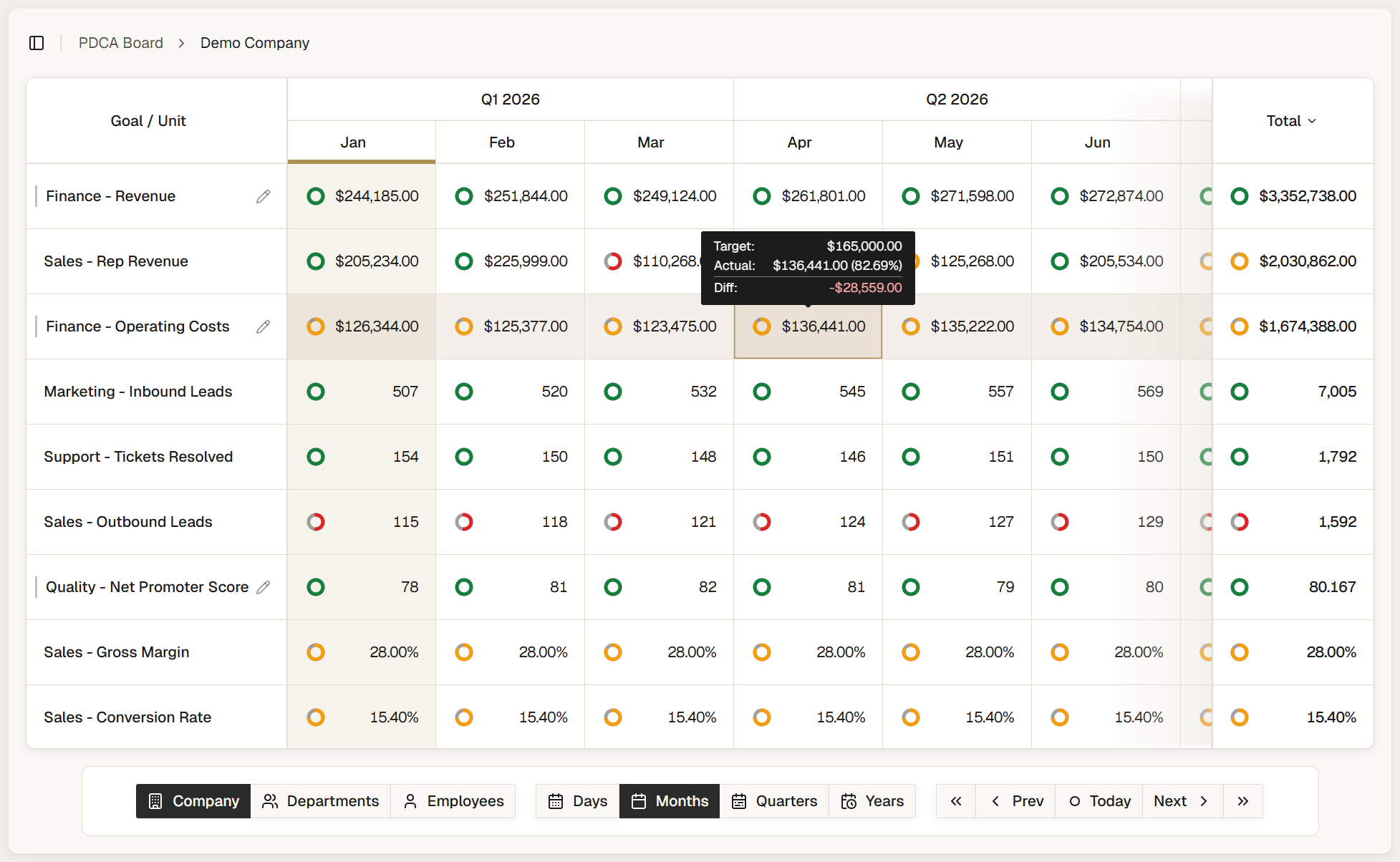
Task: Go to Prev period
Action: (1016, 801)
